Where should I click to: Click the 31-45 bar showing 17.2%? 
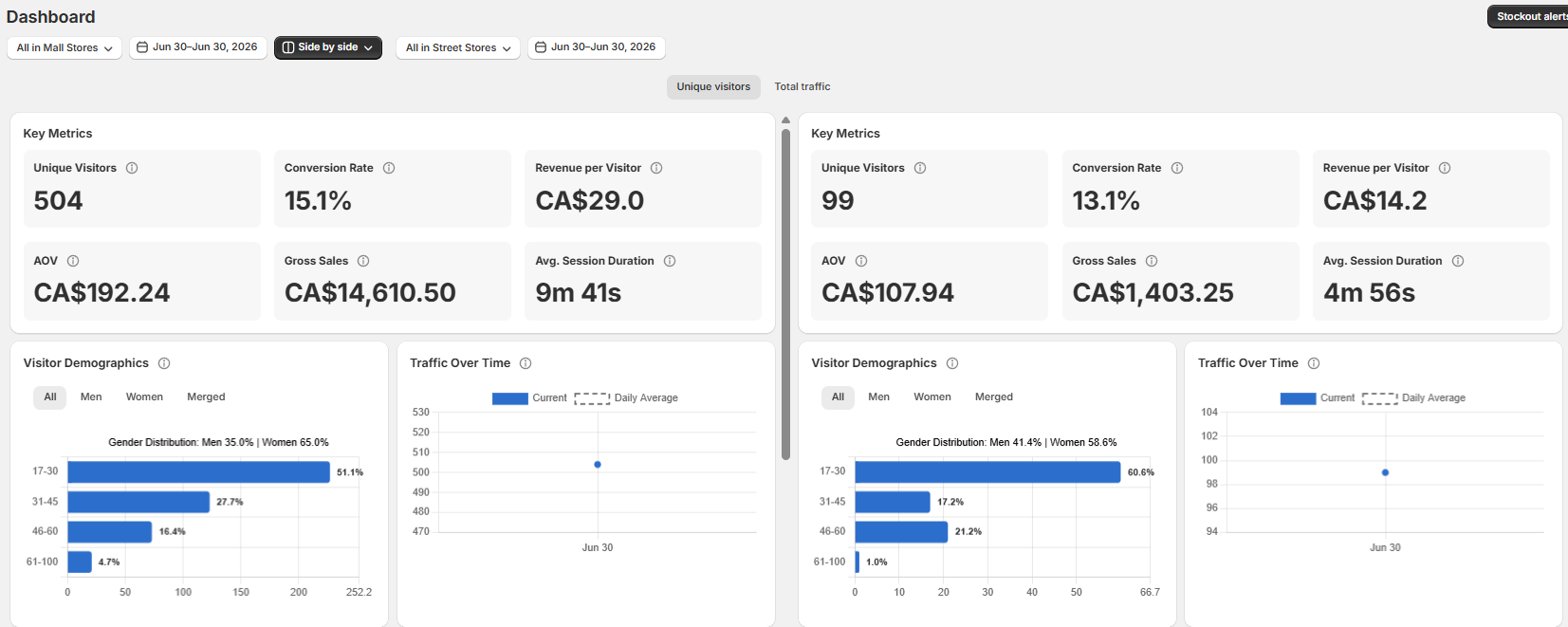click(x=893, y=502)
